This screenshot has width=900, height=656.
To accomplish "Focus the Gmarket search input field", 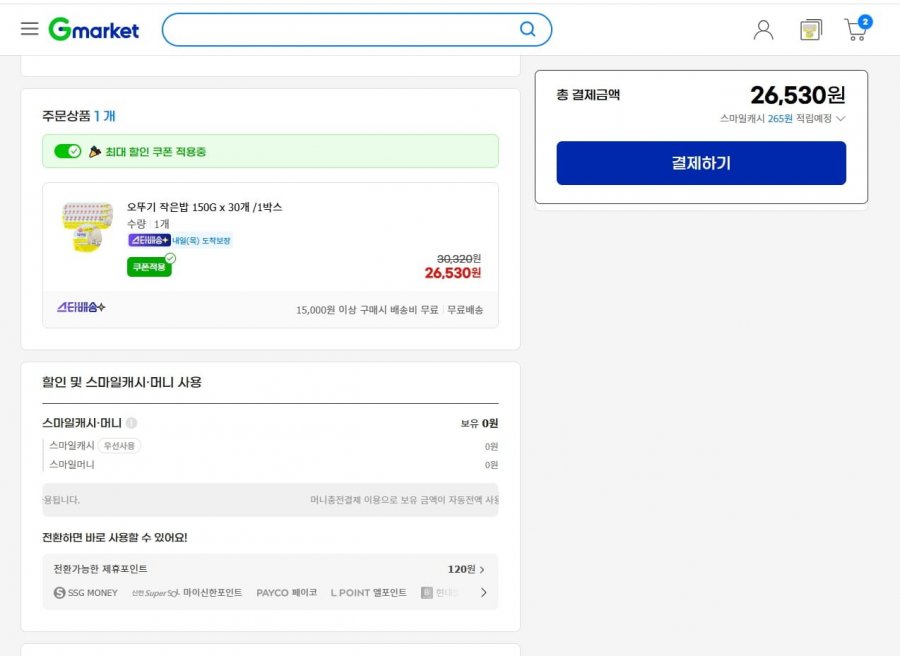I will pos(340,30).
